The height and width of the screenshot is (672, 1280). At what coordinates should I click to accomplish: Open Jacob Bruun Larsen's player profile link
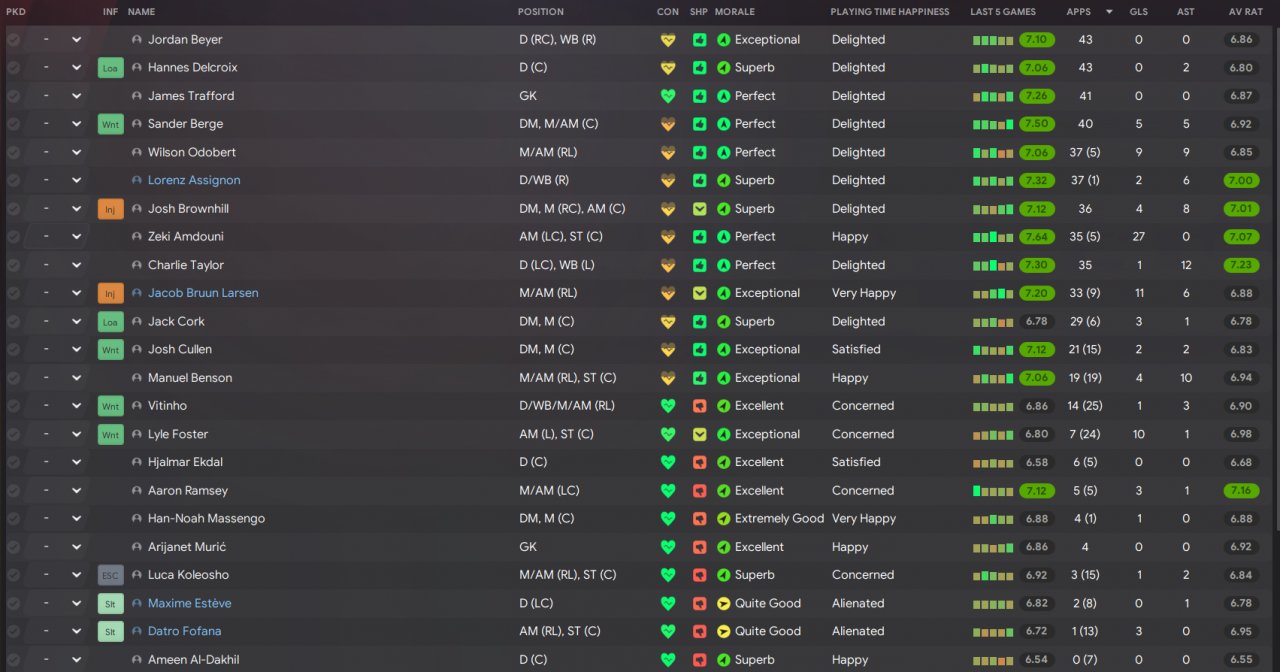203,293
